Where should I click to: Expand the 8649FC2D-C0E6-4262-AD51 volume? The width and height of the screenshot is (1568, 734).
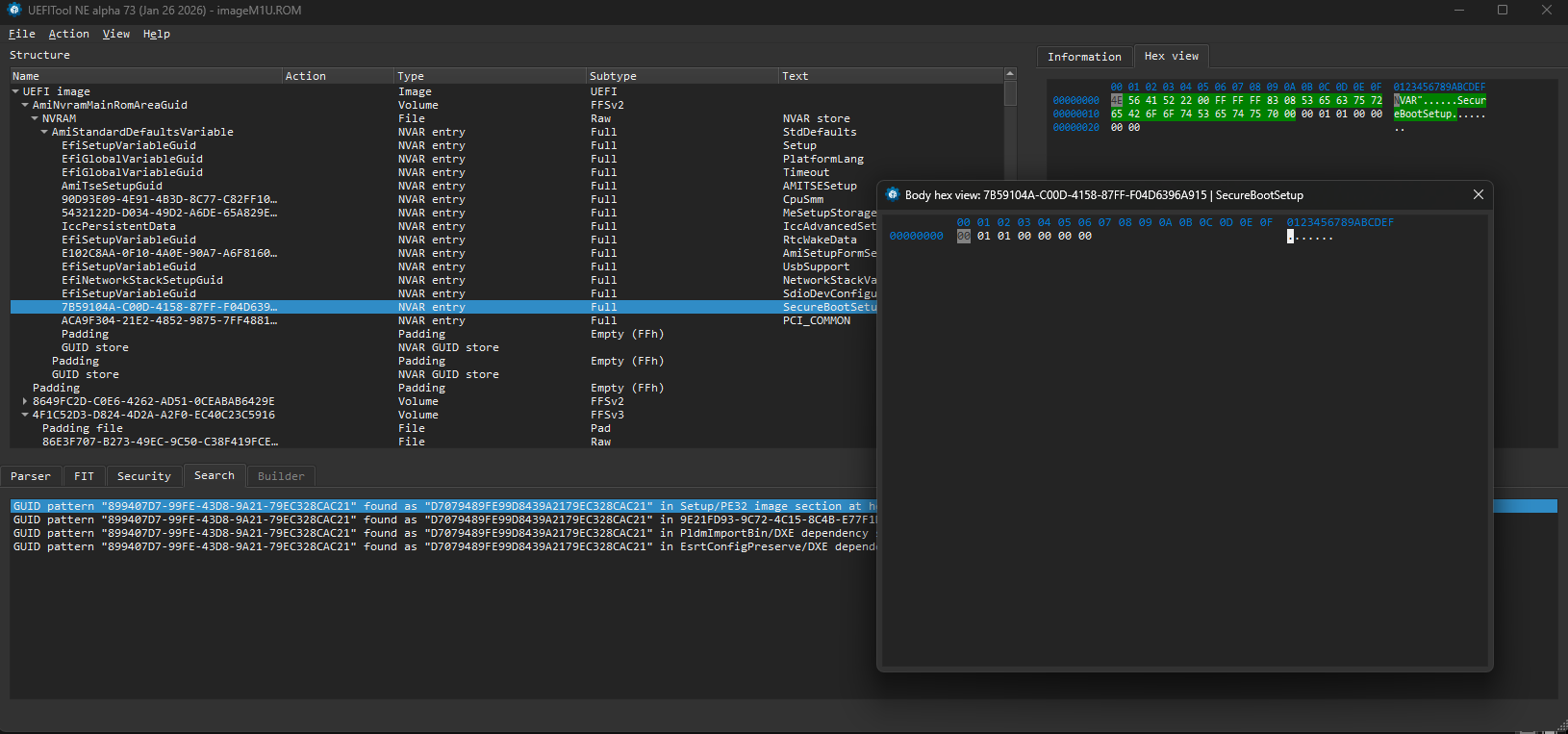[25, 401]
